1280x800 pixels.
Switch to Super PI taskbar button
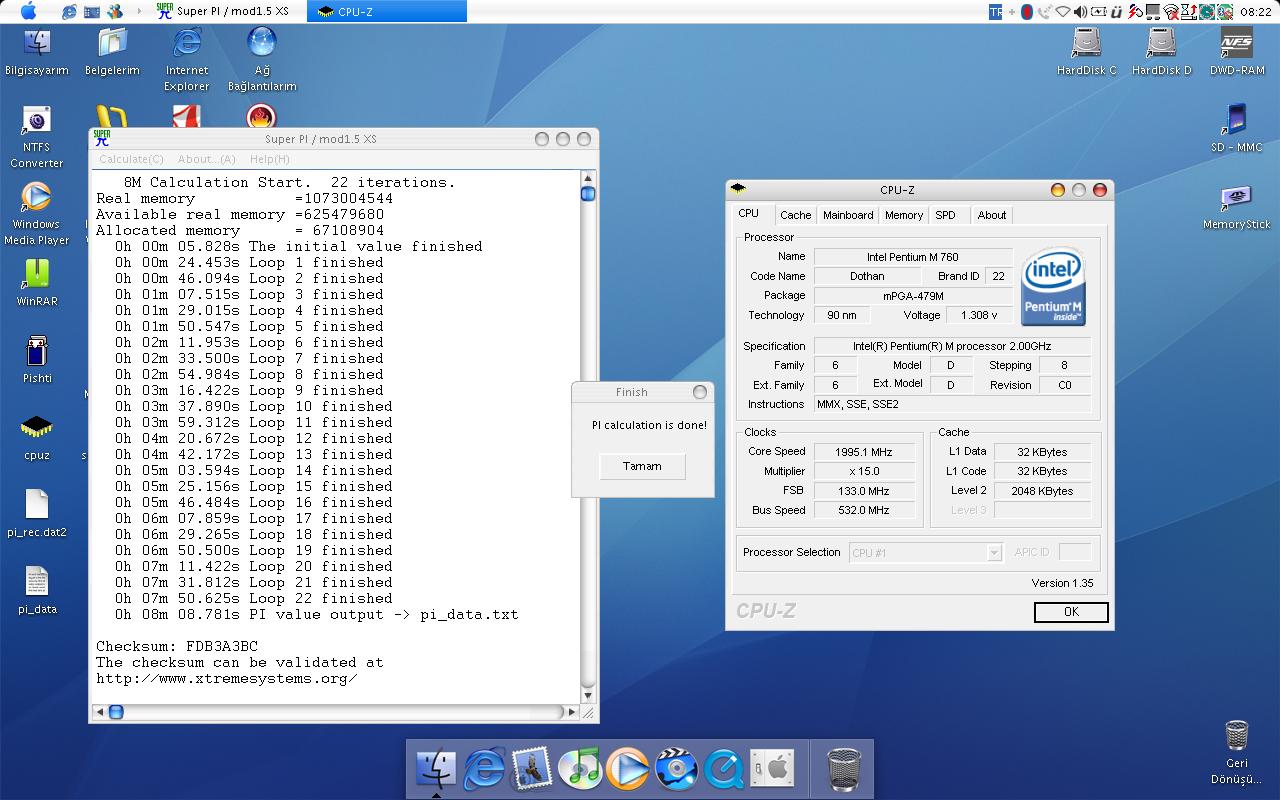pos(226,11)
